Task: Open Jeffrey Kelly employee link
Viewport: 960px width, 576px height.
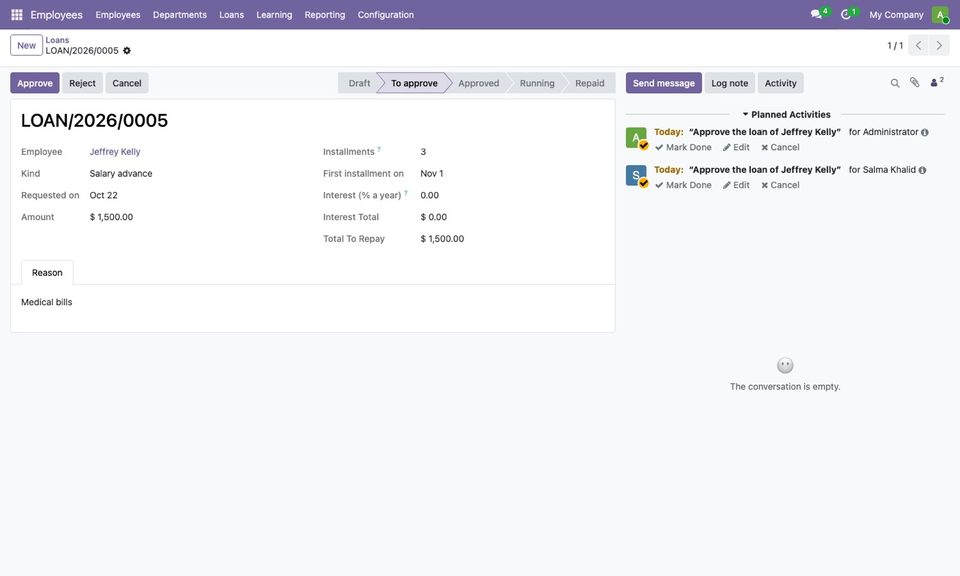Action: tap(115, 152)
